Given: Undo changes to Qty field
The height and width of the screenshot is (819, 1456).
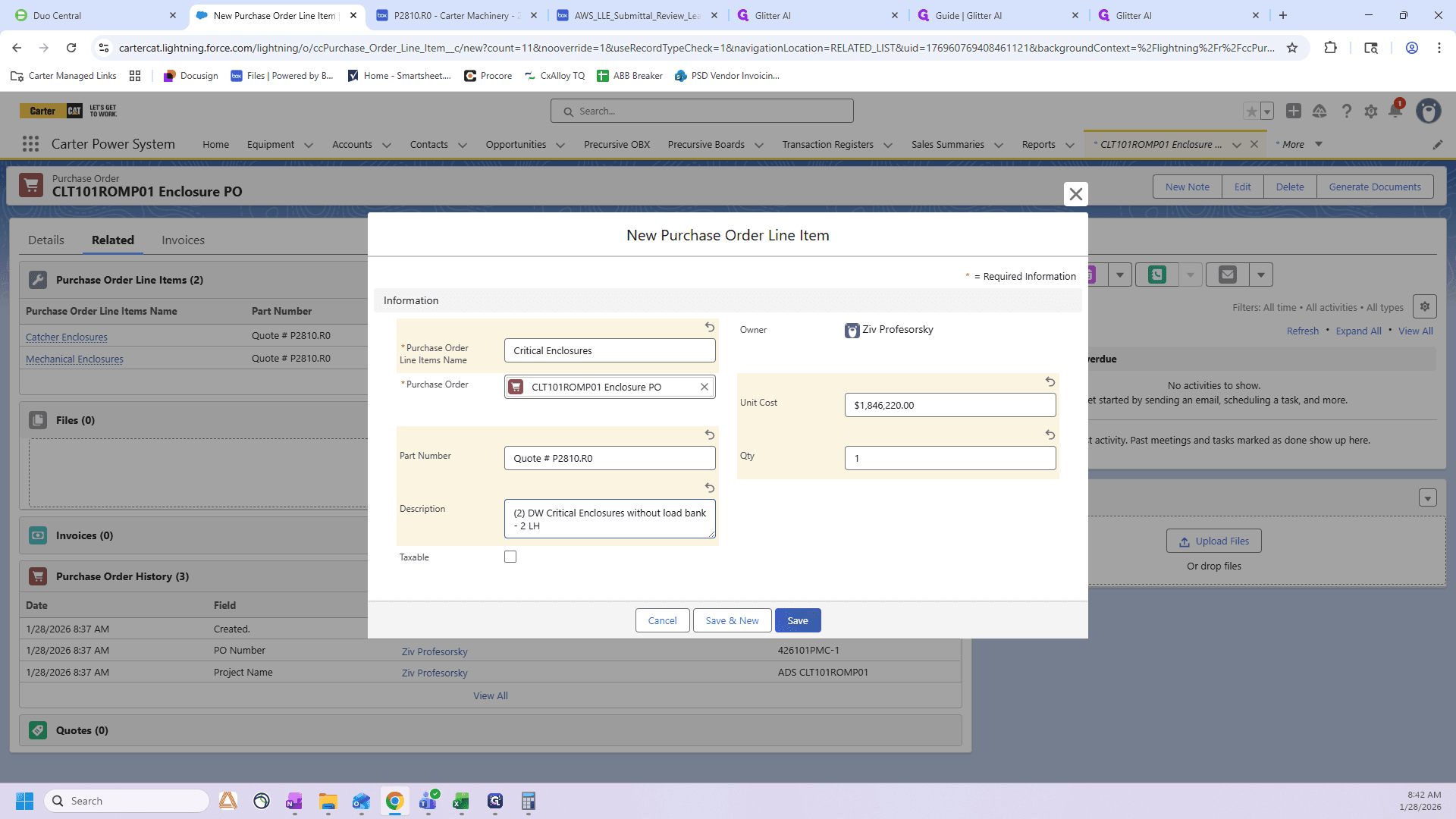Looking at the screenshot, I should 1050,435.
